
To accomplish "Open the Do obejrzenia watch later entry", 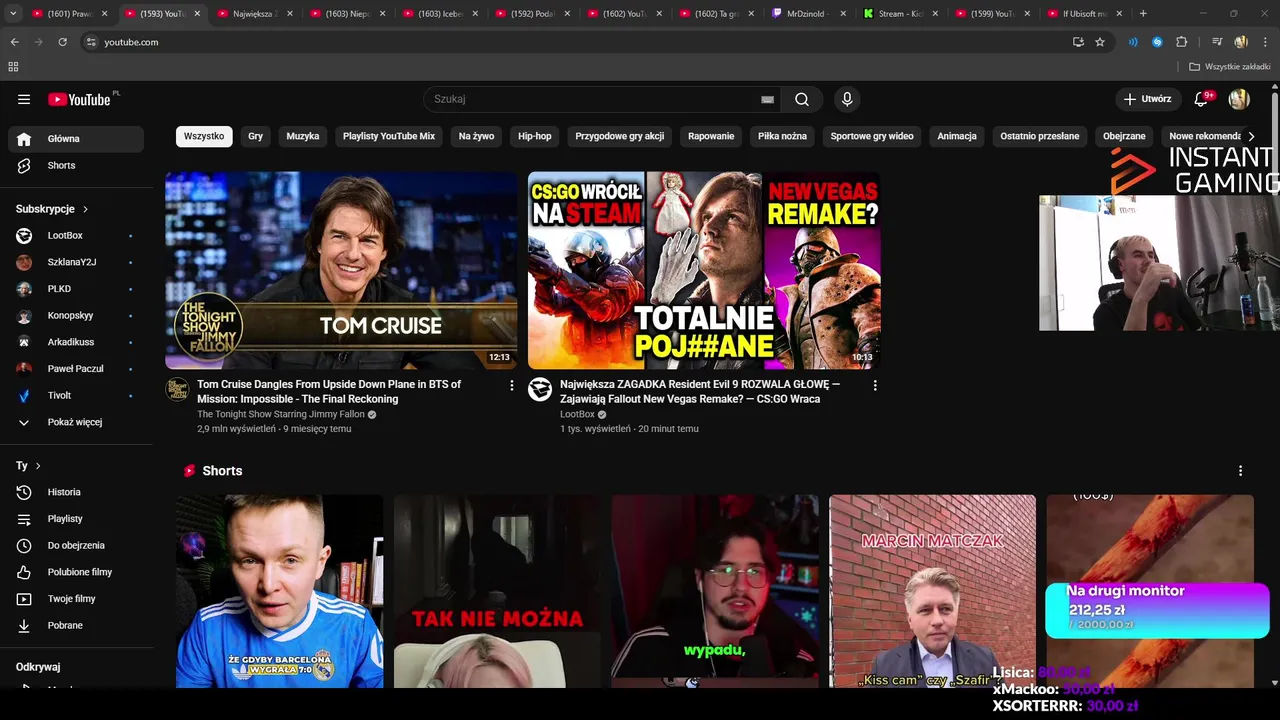I will 76,546.
